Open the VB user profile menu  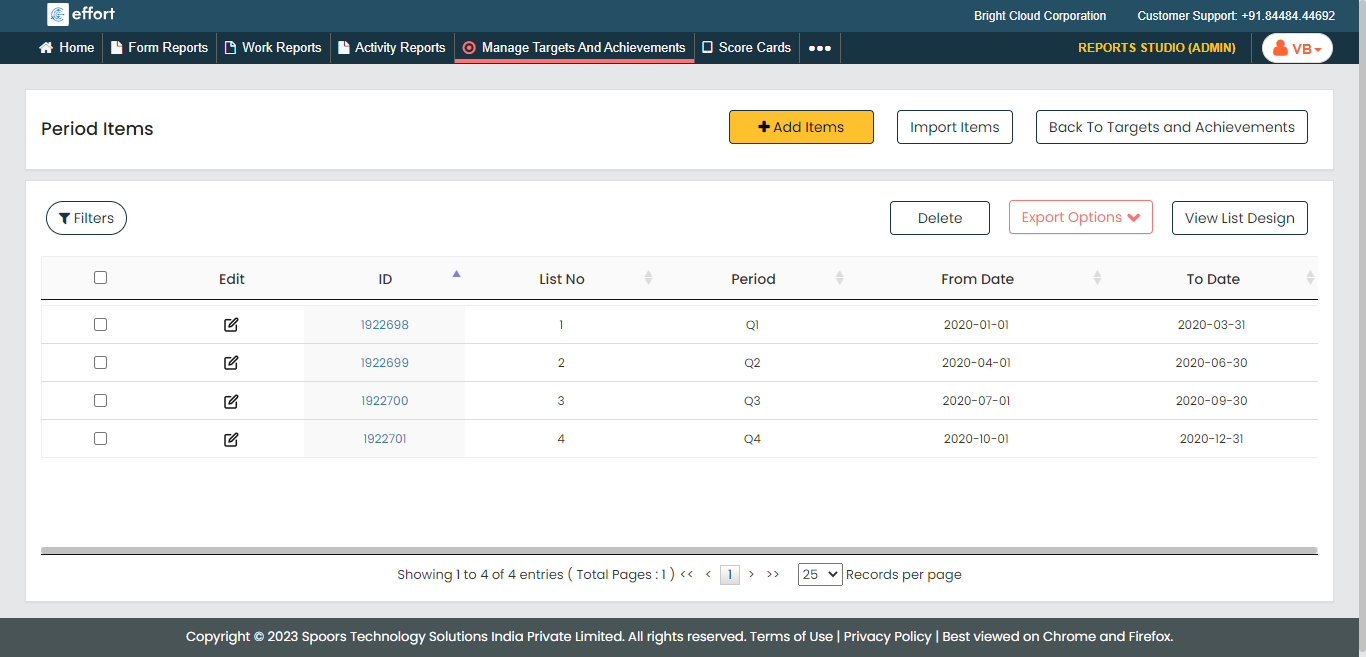[x=1297, y=48]
